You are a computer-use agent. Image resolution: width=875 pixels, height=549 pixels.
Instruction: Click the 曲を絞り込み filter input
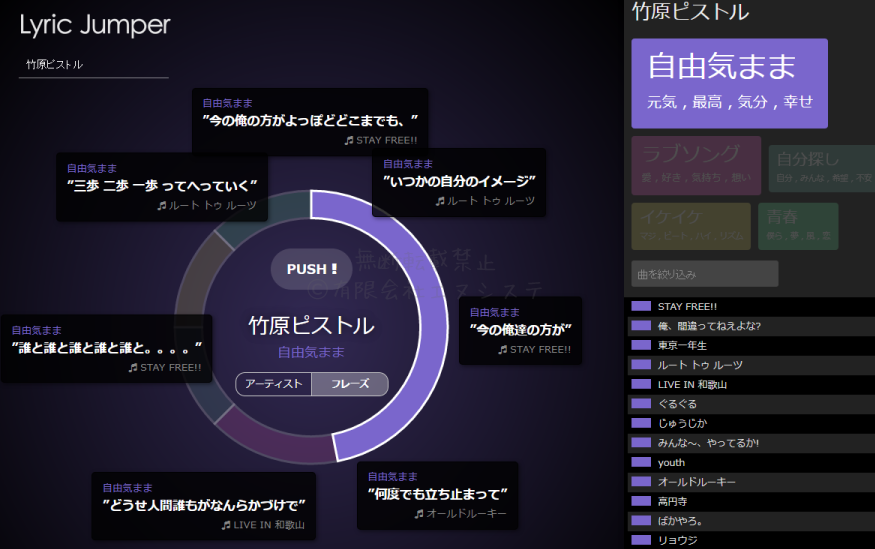(705, 274)
